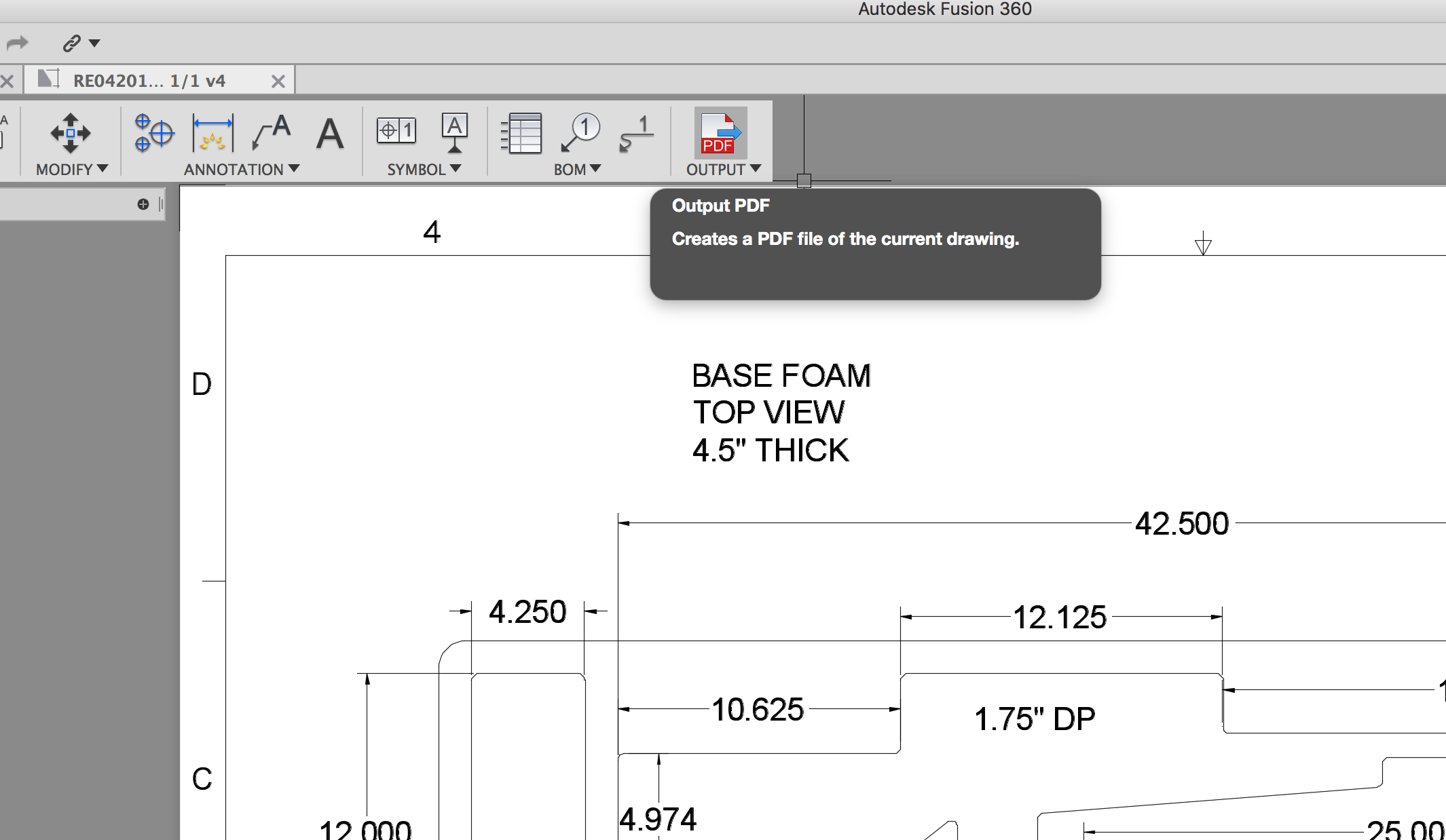1446x840 pixels.
Task: Open the MODIFY panel dropdown
Action: [x=103, y=169]
